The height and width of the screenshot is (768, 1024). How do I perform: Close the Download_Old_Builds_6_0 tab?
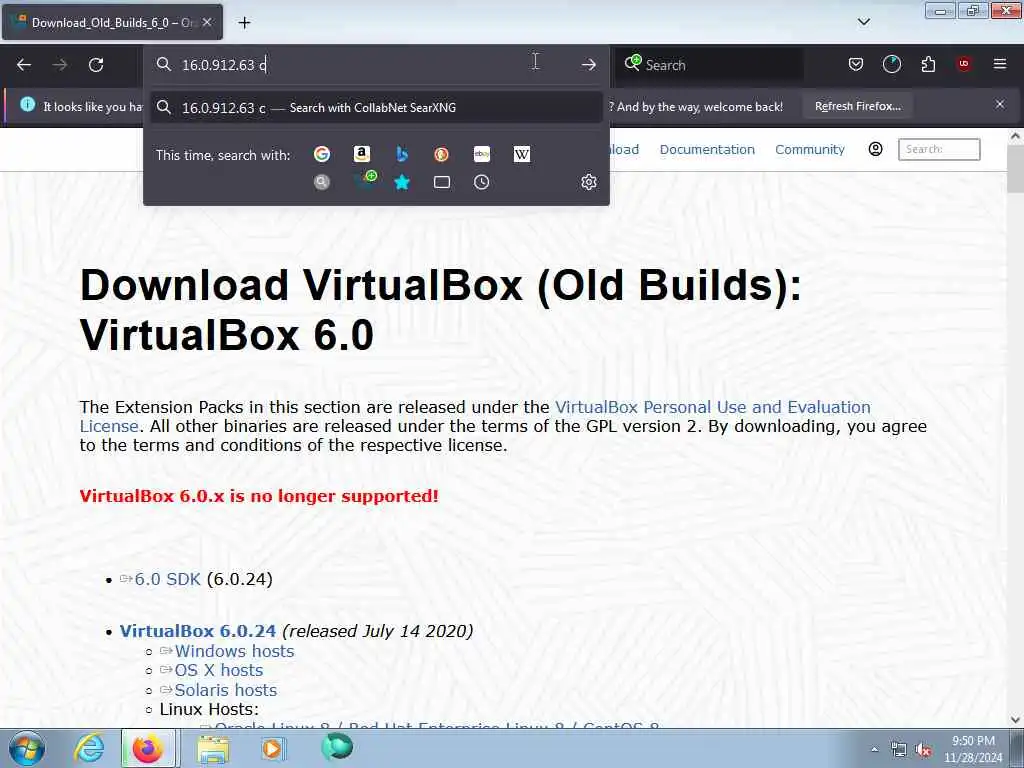tap(207, 22)
